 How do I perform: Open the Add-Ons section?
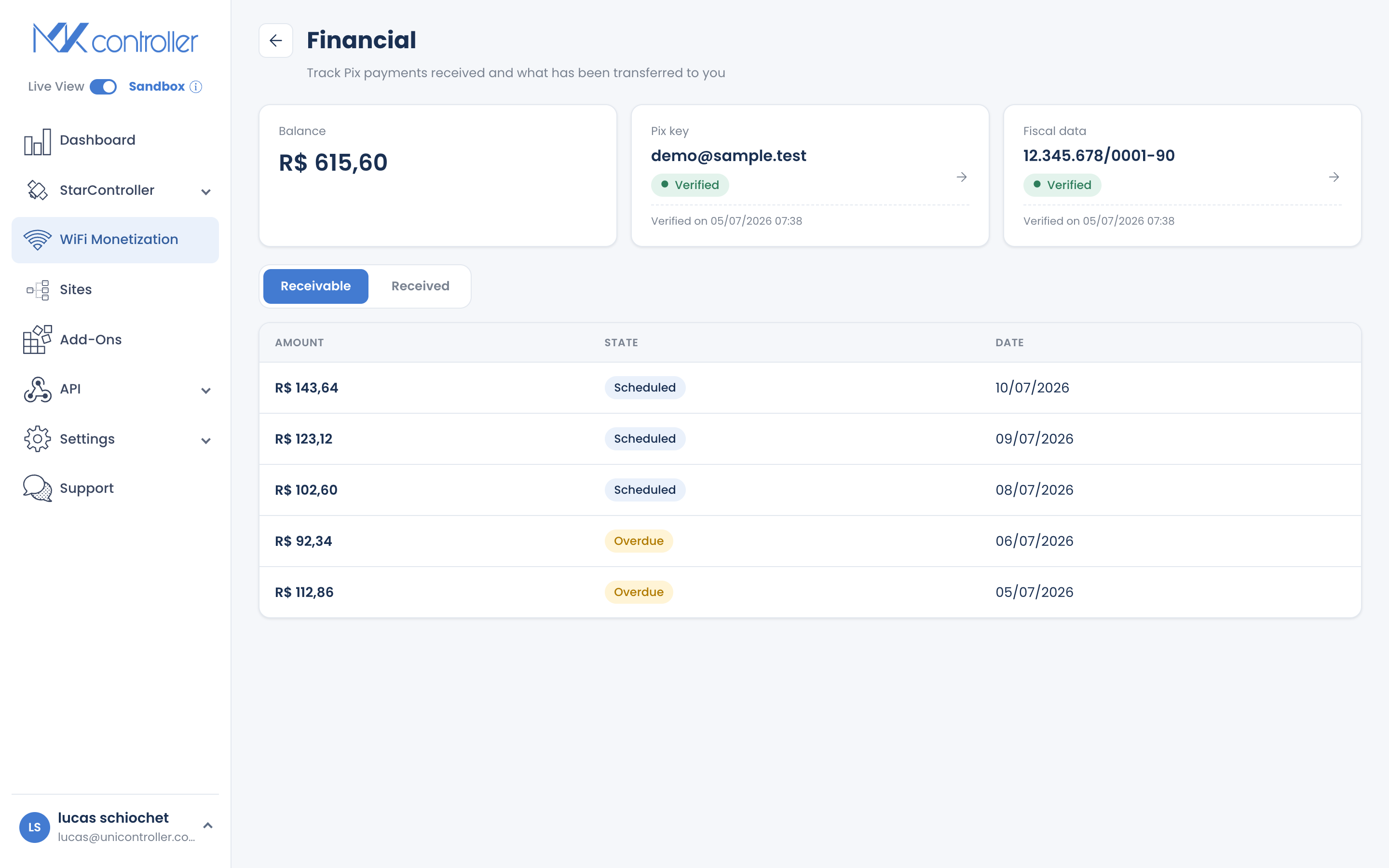(115, 339)
